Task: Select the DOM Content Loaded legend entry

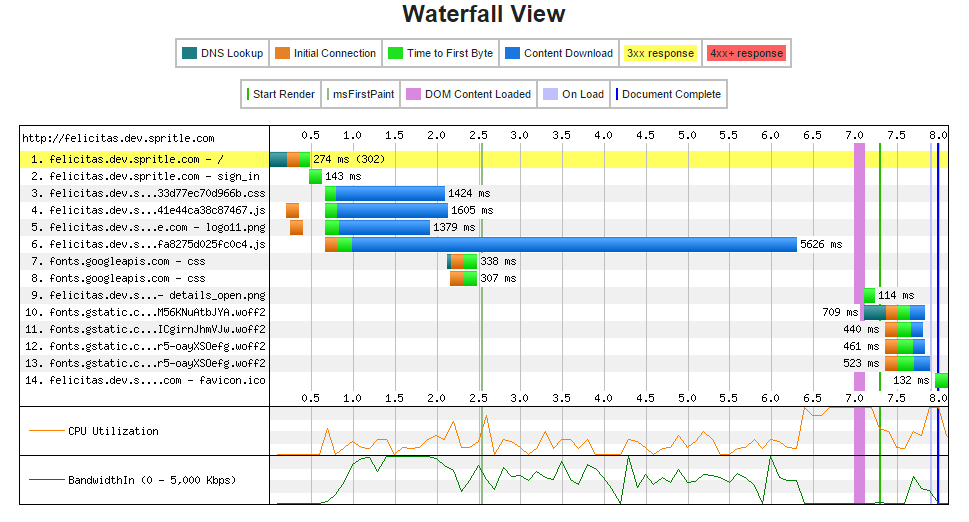Action: 470,94
